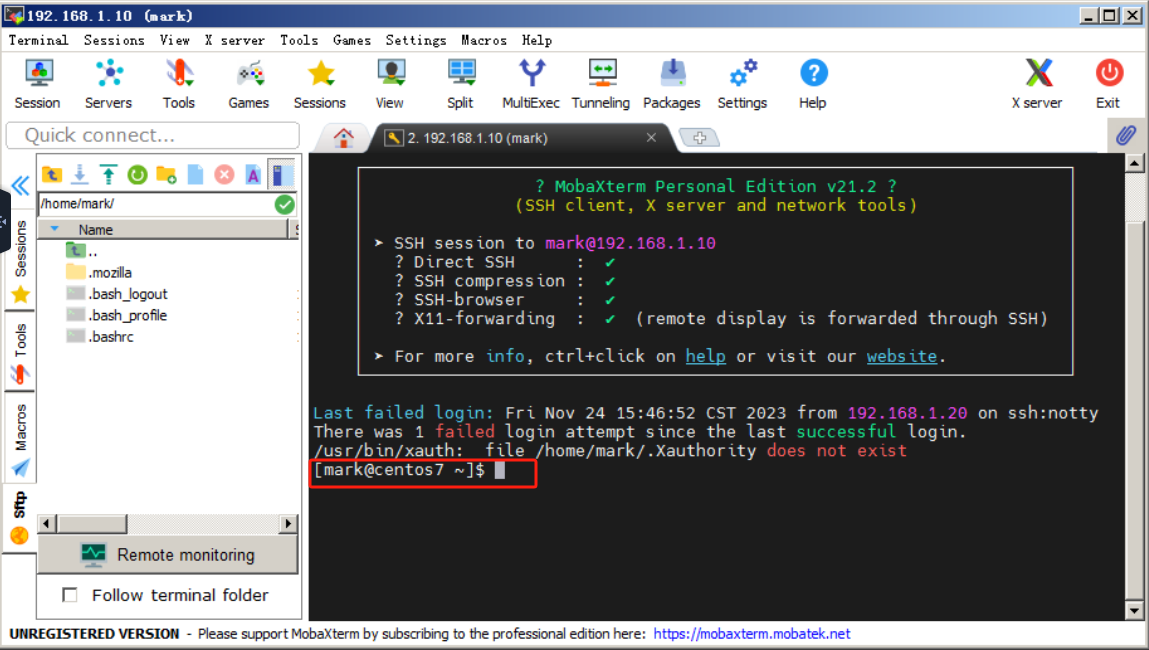Open the Games toolbar icon
This screenshot has height=650, width=1149.
248,84
